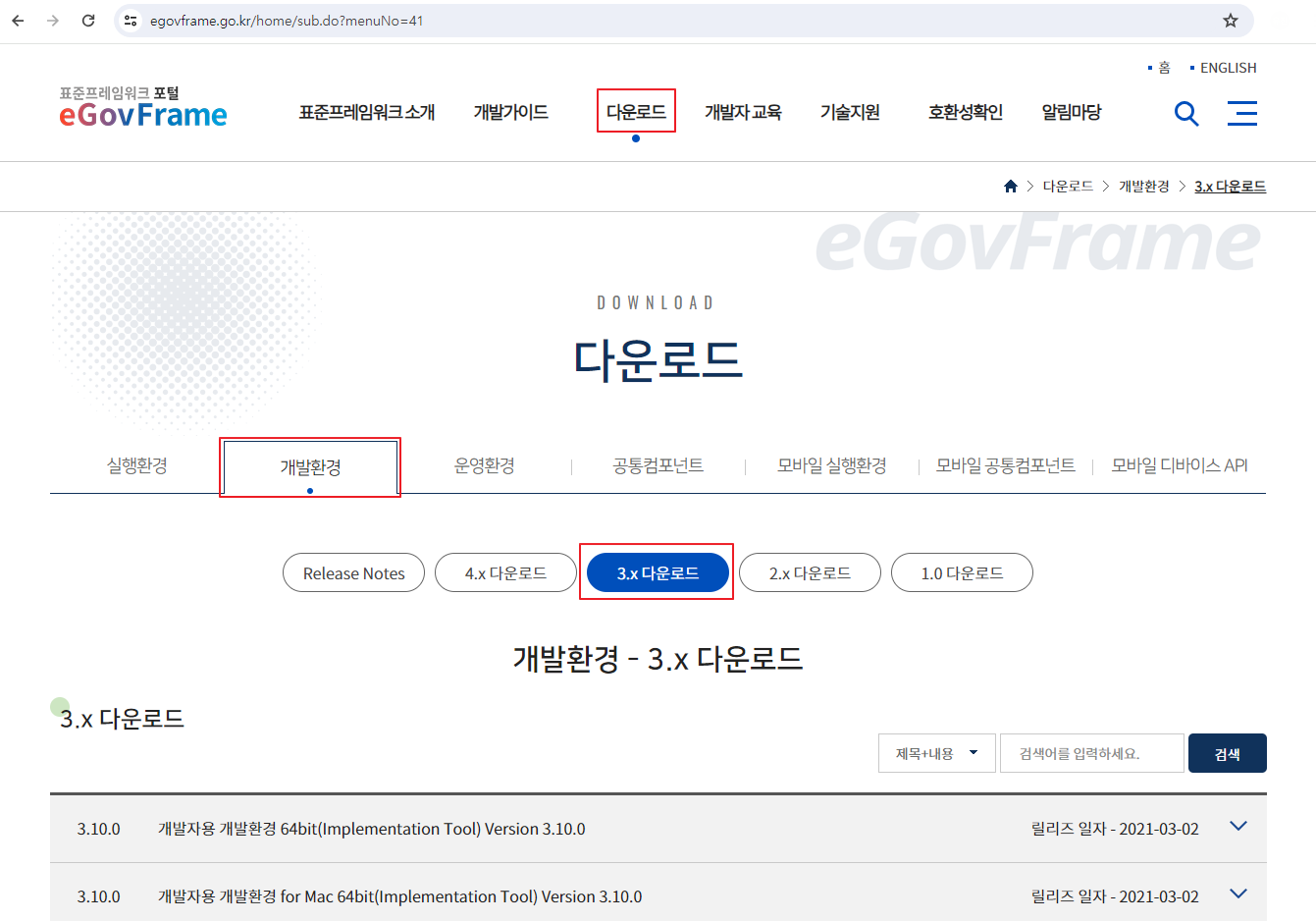Switch to 실행환경 tab
The width and height of the screenshot is (1316, 921).
[137, 465]
